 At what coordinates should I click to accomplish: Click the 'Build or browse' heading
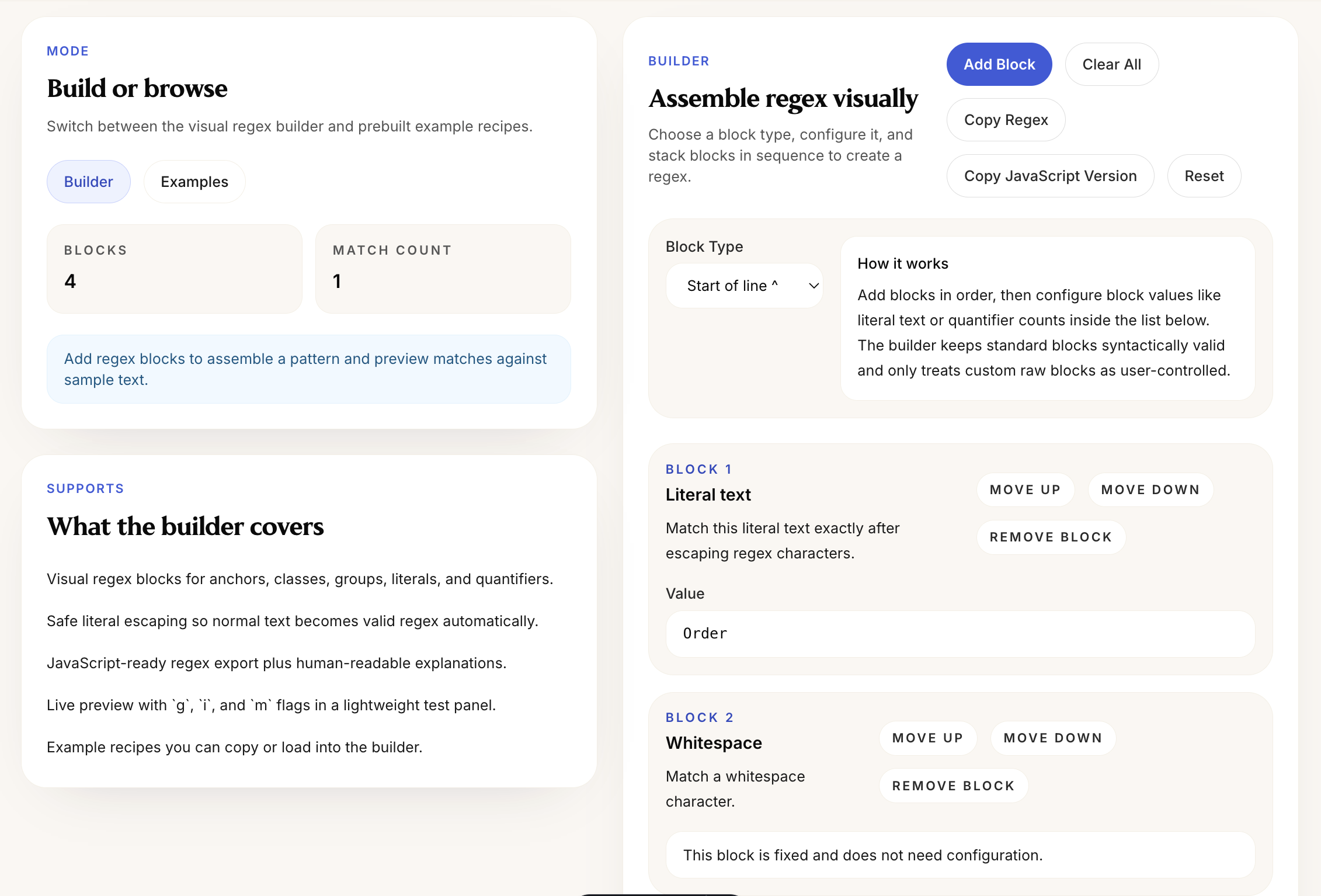click(137, 88)
